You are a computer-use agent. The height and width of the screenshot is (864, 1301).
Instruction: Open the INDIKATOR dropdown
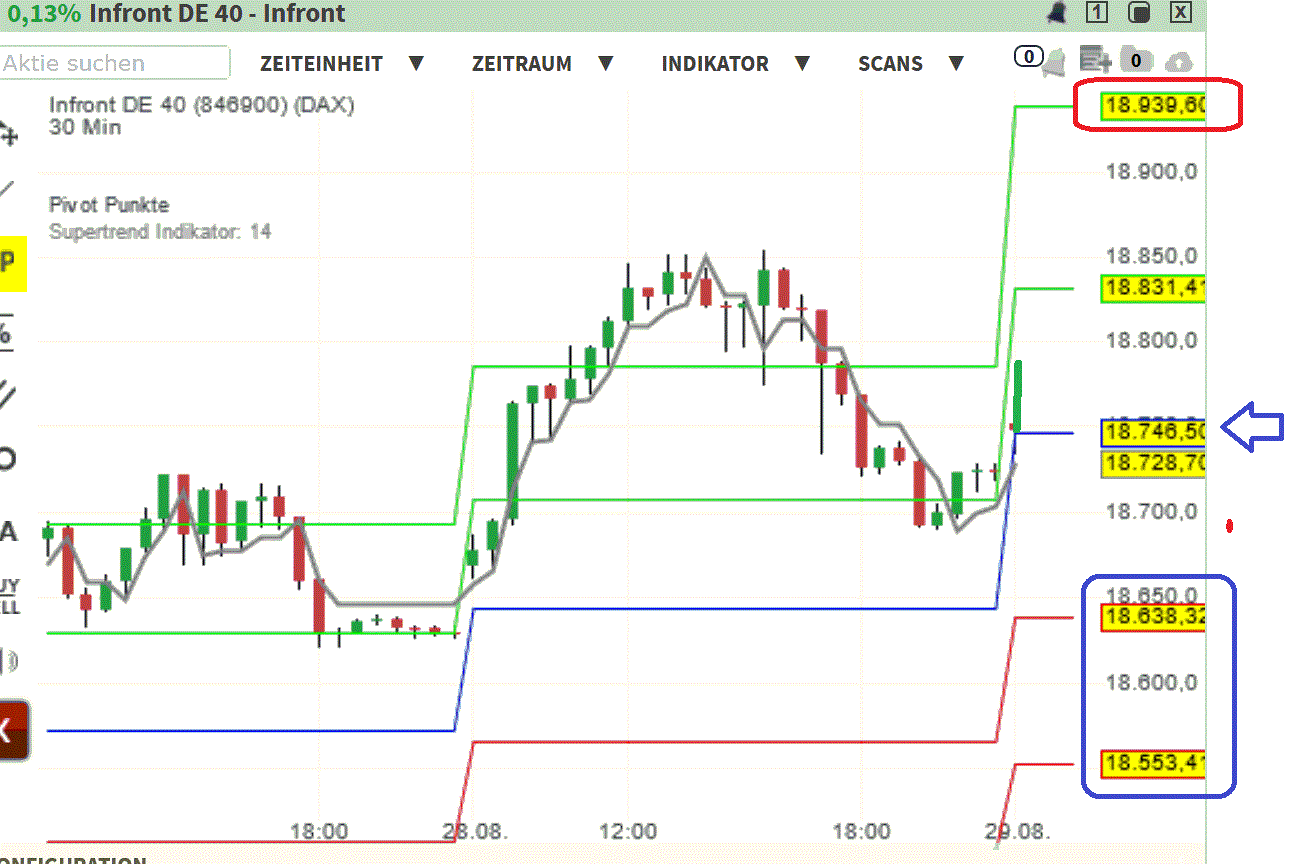pos(715,63)
